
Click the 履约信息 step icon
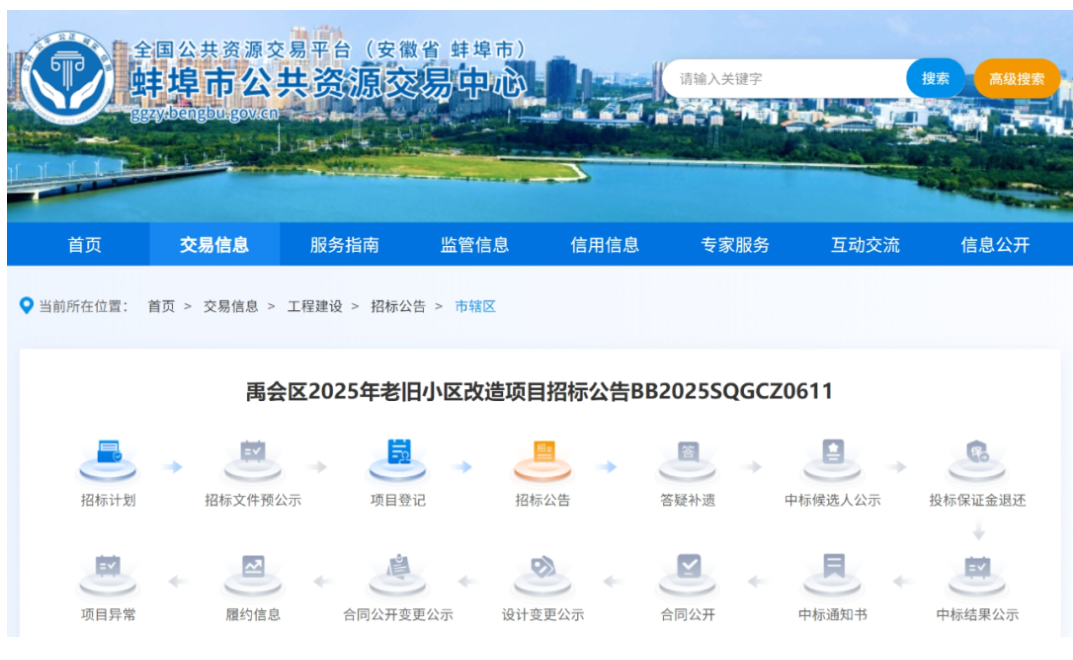pyautogui.click(x=253, y=574)
